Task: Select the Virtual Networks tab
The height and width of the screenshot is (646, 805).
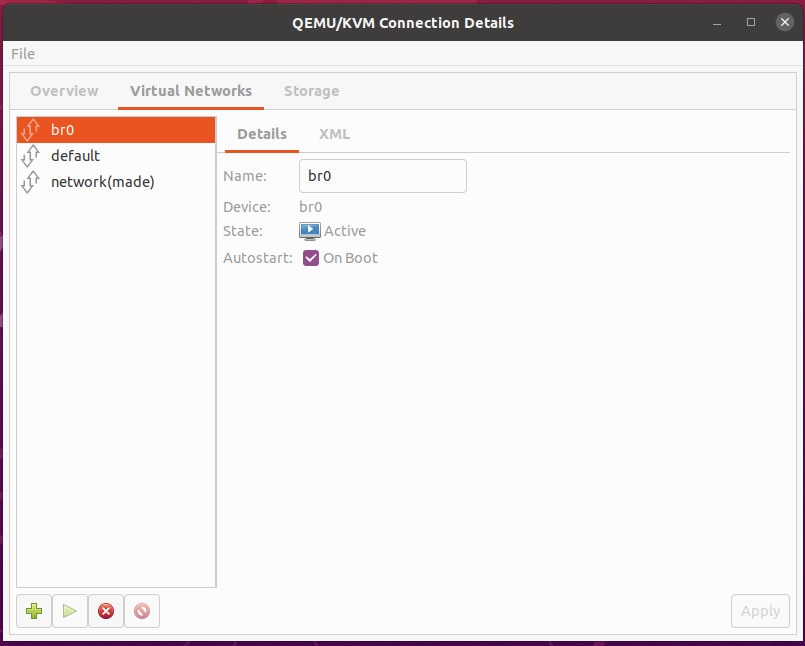Action: [191, 91]
